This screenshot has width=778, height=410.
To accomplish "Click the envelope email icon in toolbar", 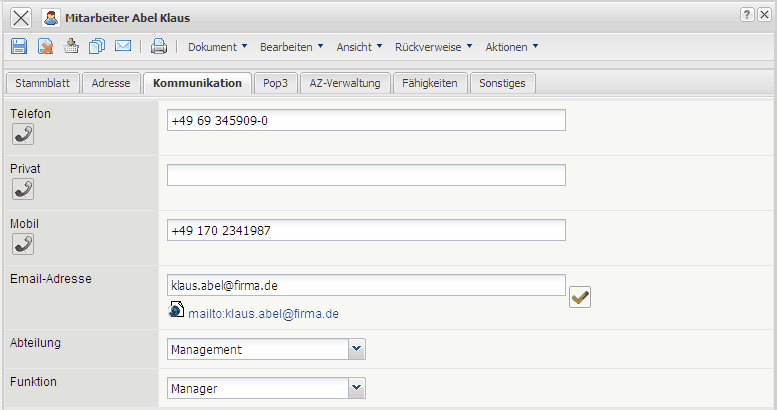I will [123, 46].
